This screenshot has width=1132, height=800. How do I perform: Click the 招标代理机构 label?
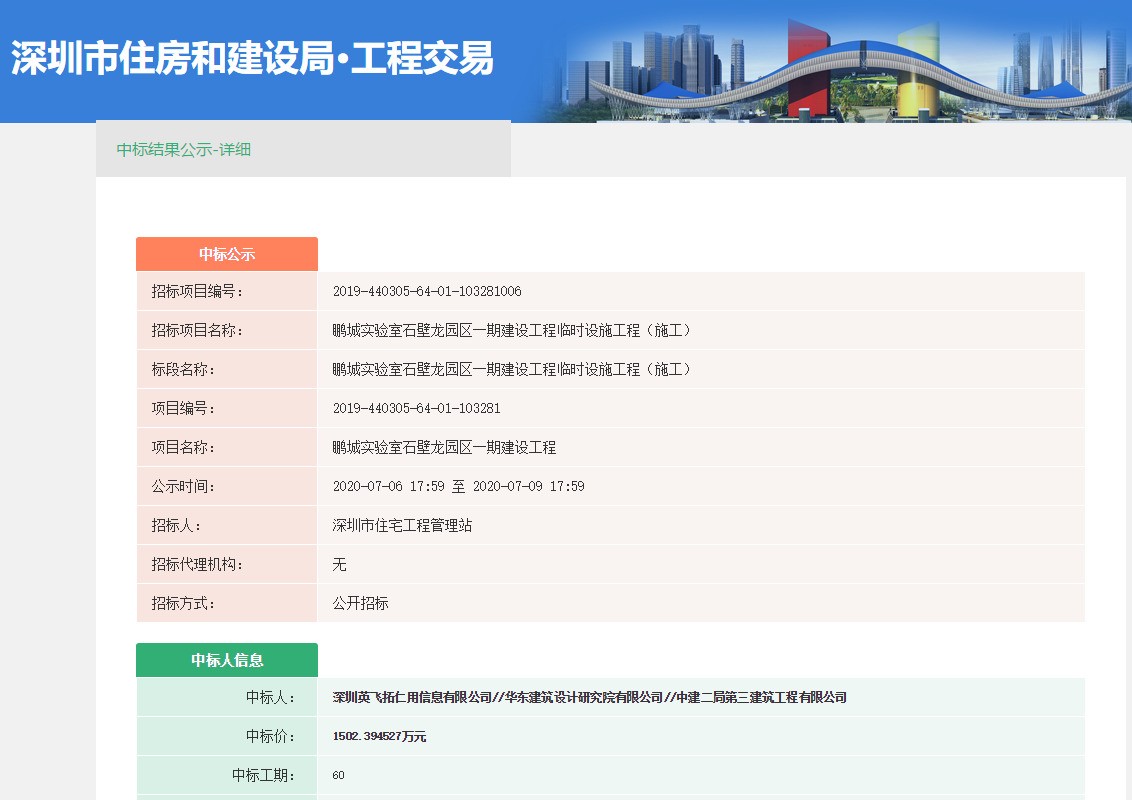tap(197, 564)
